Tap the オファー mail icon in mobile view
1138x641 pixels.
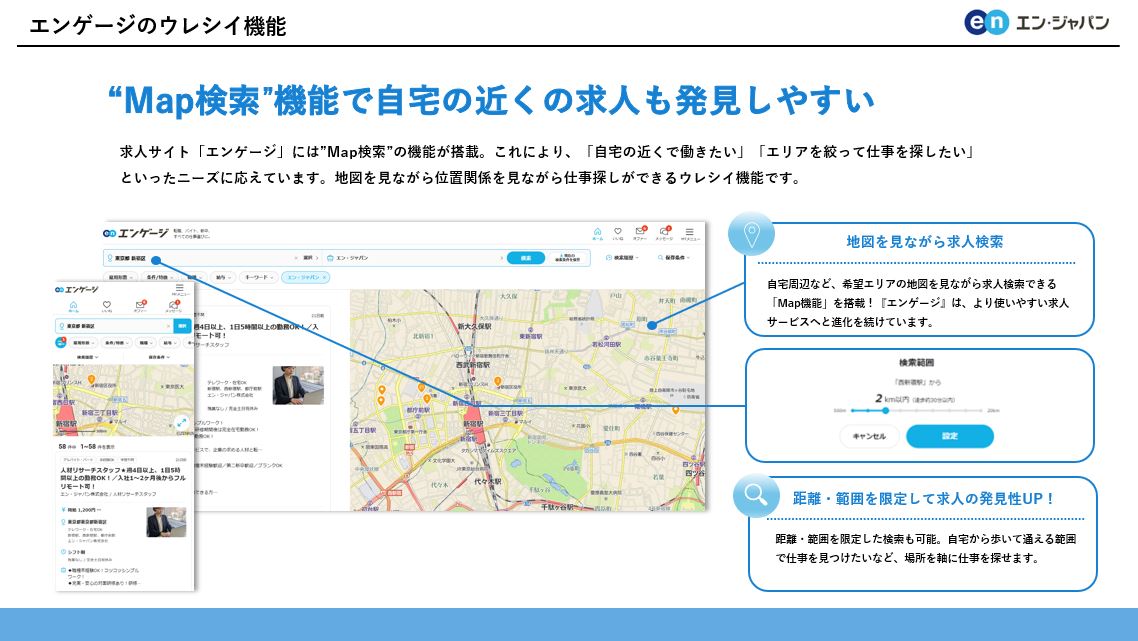click(140, 304)
